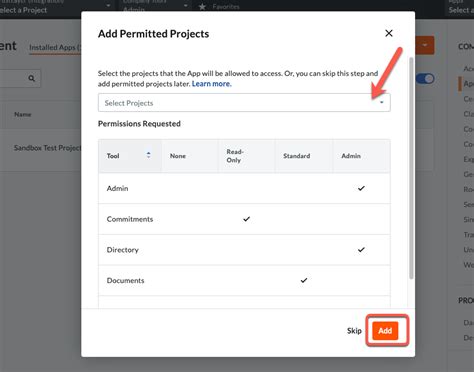Viewport: 474px width, 372px height.
Task: Click the search magnifier icon
Action: [x=31, y=78]
